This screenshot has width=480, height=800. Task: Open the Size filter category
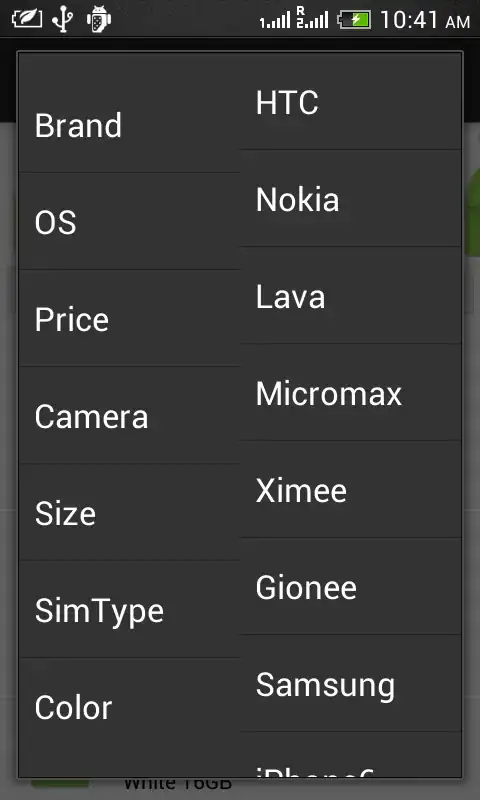point(129,512)
